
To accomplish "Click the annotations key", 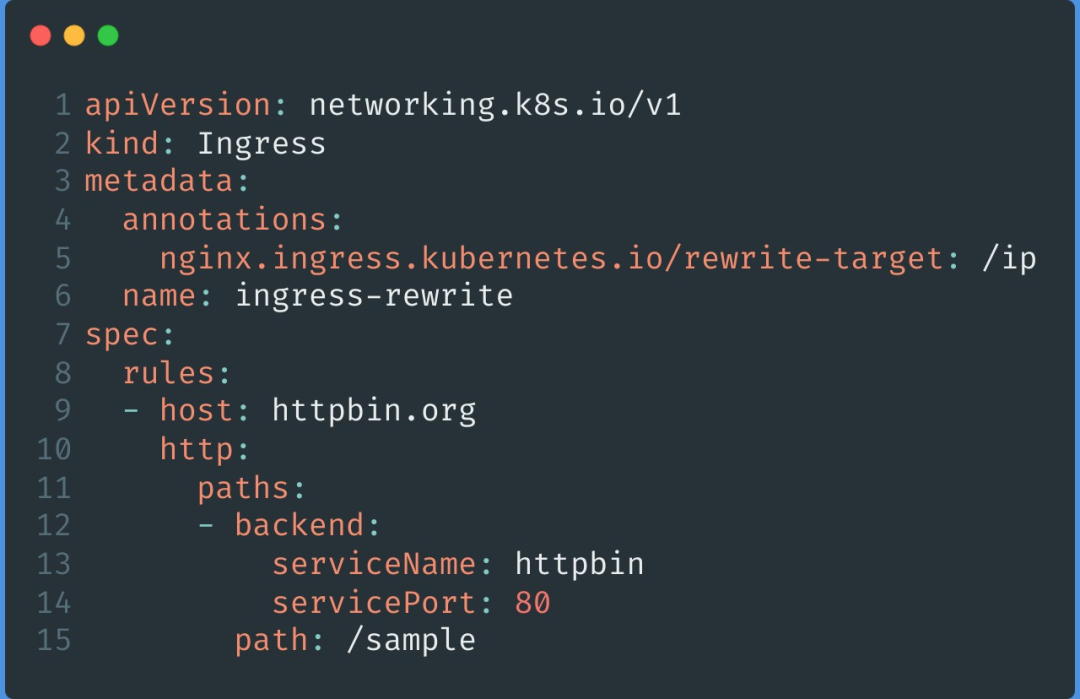I will click(225, 220).
